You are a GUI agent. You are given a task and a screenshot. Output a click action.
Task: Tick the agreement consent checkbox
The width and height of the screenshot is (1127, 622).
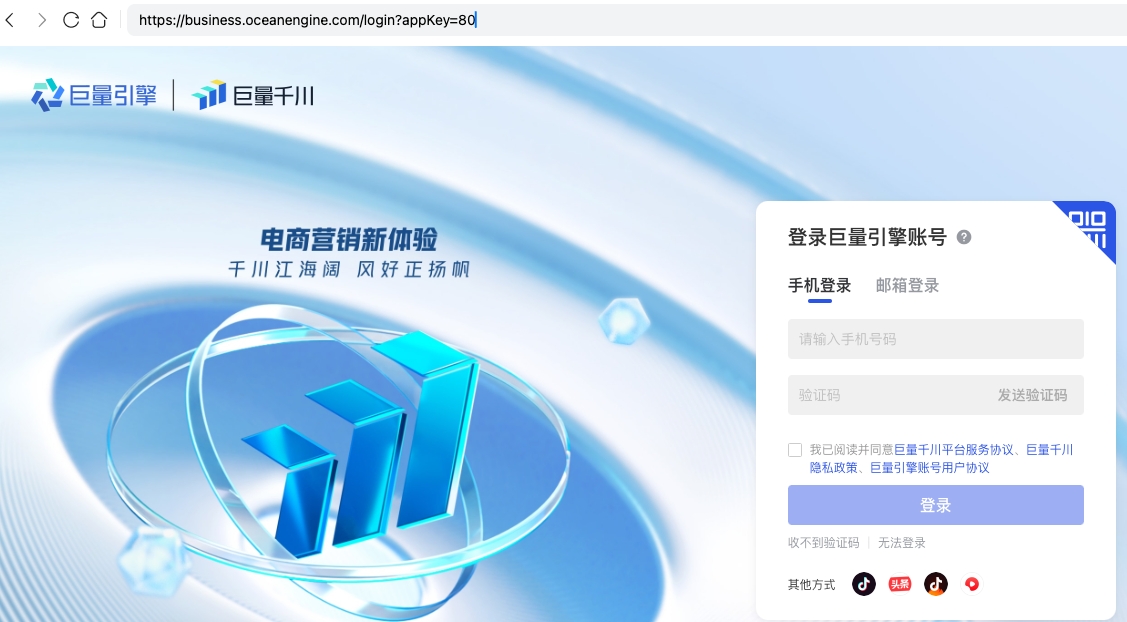click(x=795, y=450)
